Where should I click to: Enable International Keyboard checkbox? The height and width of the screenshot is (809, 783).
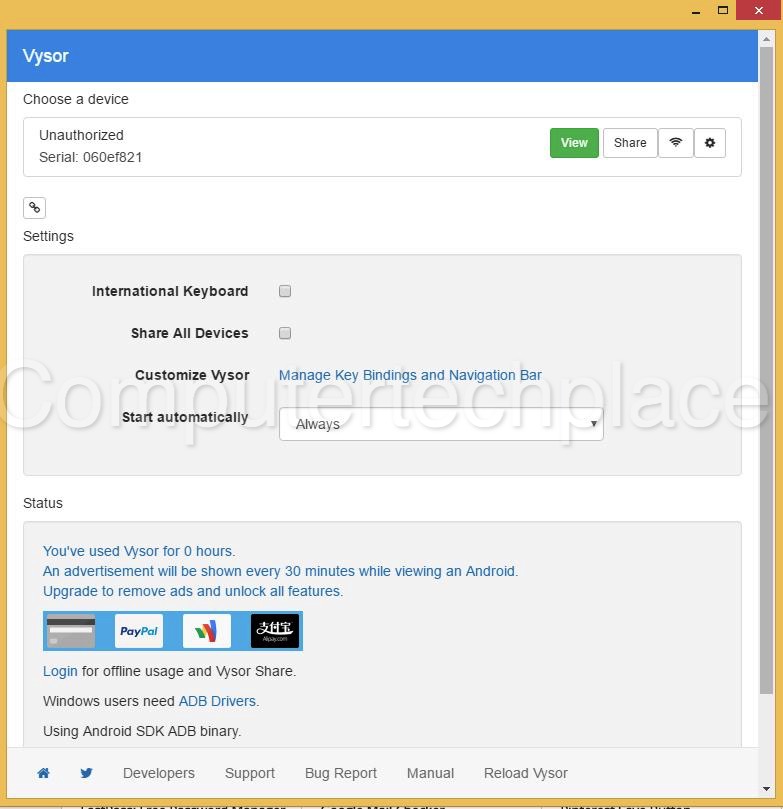point(285,291)
